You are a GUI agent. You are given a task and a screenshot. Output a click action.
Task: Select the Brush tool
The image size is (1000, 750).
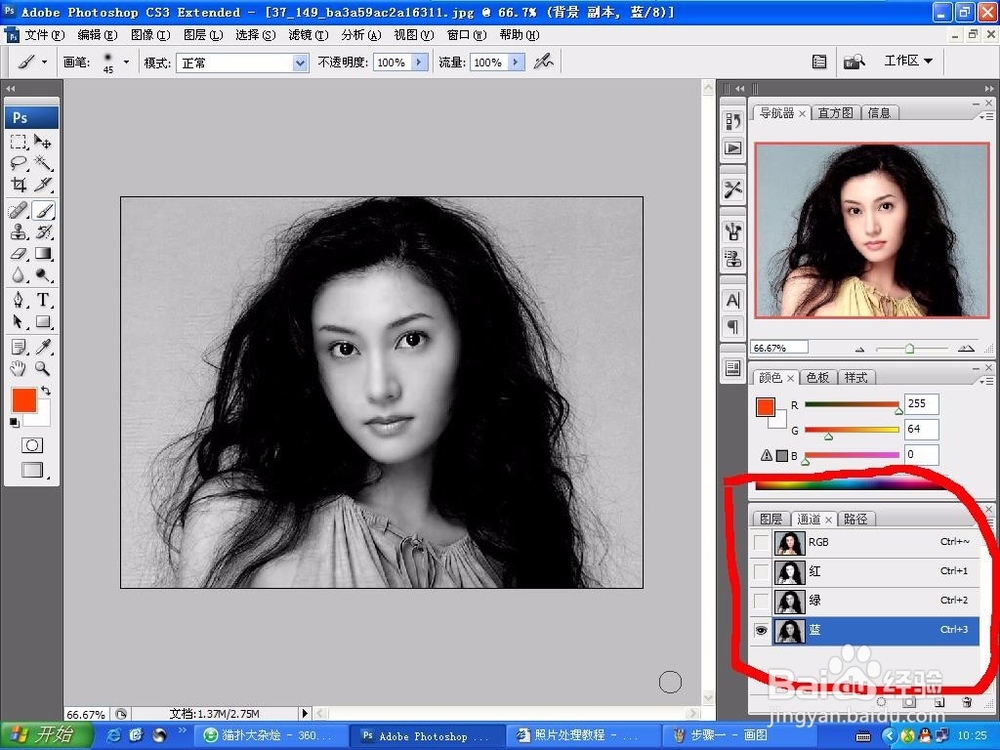coord(40,209)
